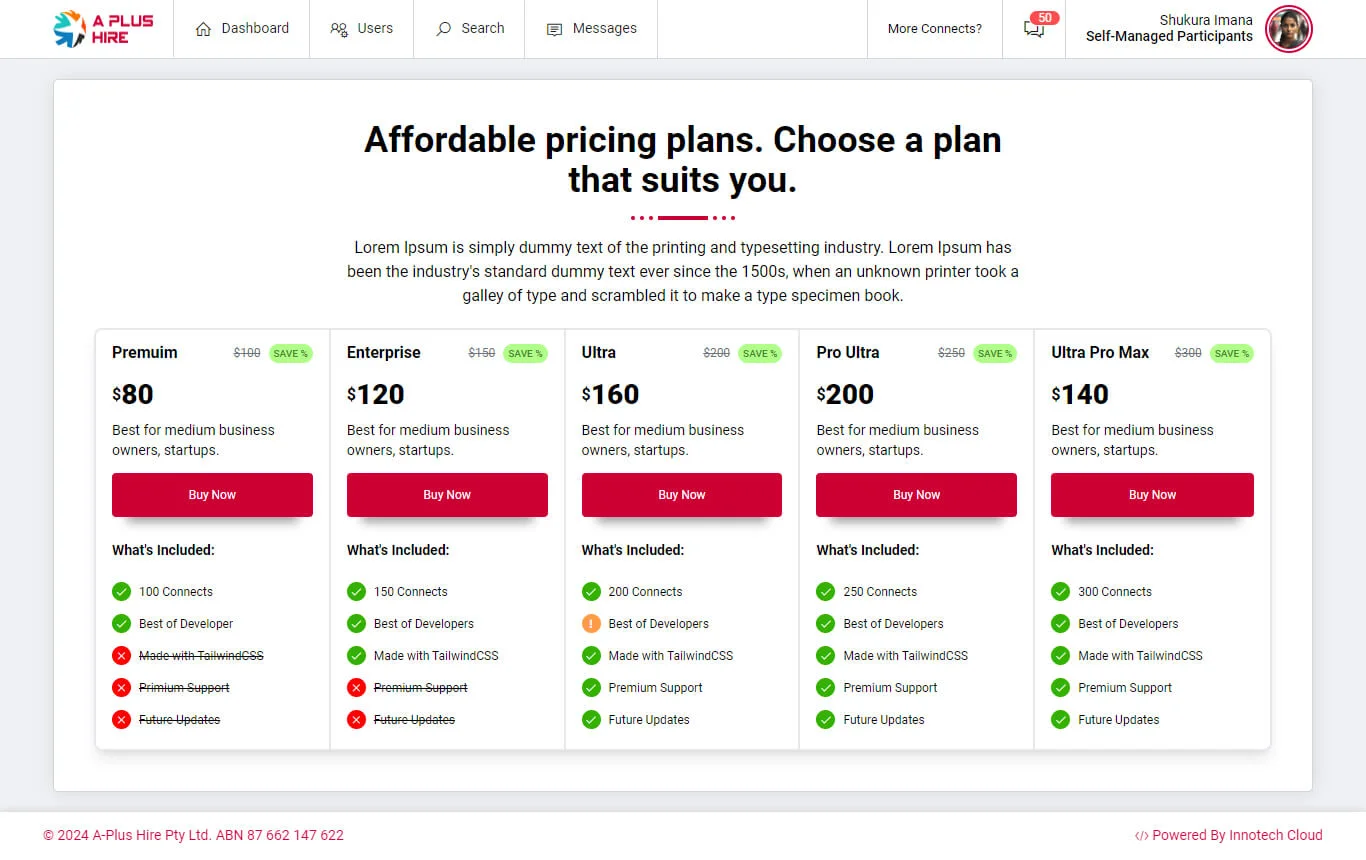
Task: Go to the Dashboard menu item
Action: pos(255,29)
